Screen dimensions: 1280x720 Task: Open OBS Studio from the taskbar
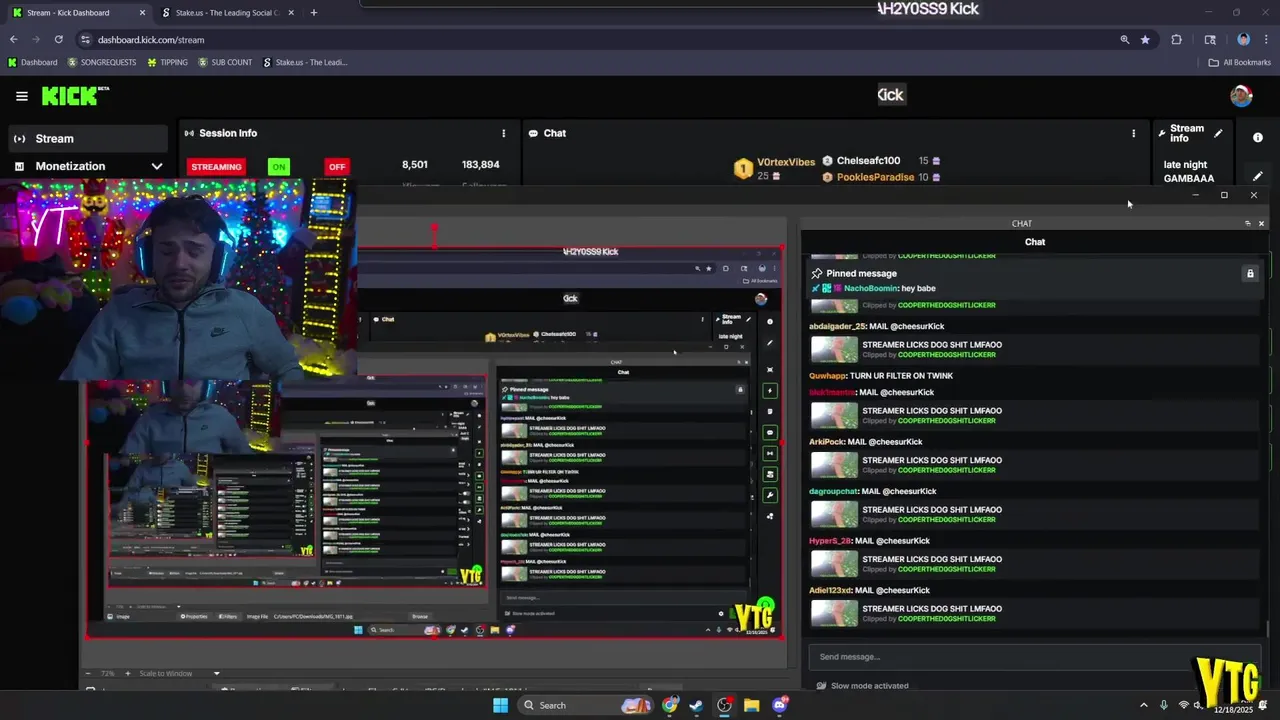click(725, 705)
